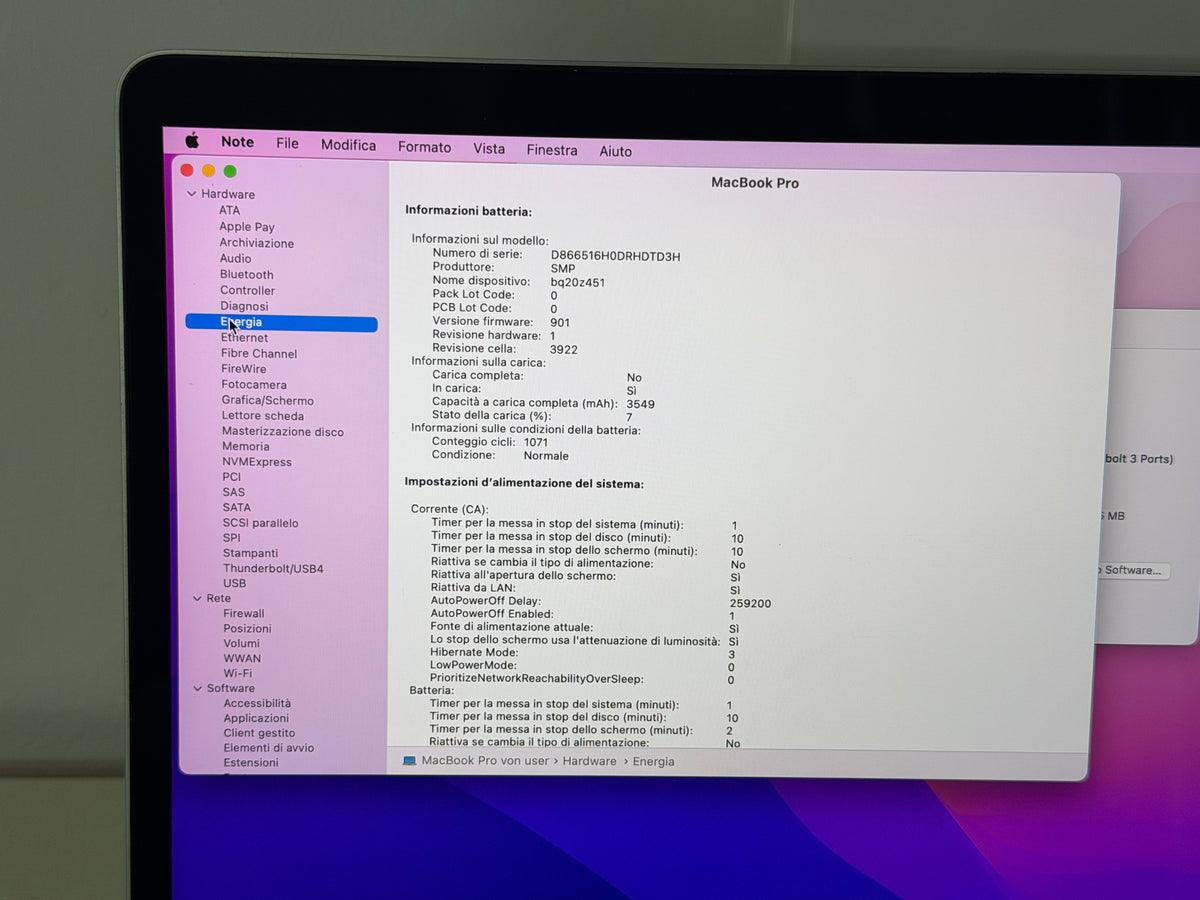Click the AutoPowerOff Delay value 259200
Viewport: 1200px width, 900px height.
(750, 604)
